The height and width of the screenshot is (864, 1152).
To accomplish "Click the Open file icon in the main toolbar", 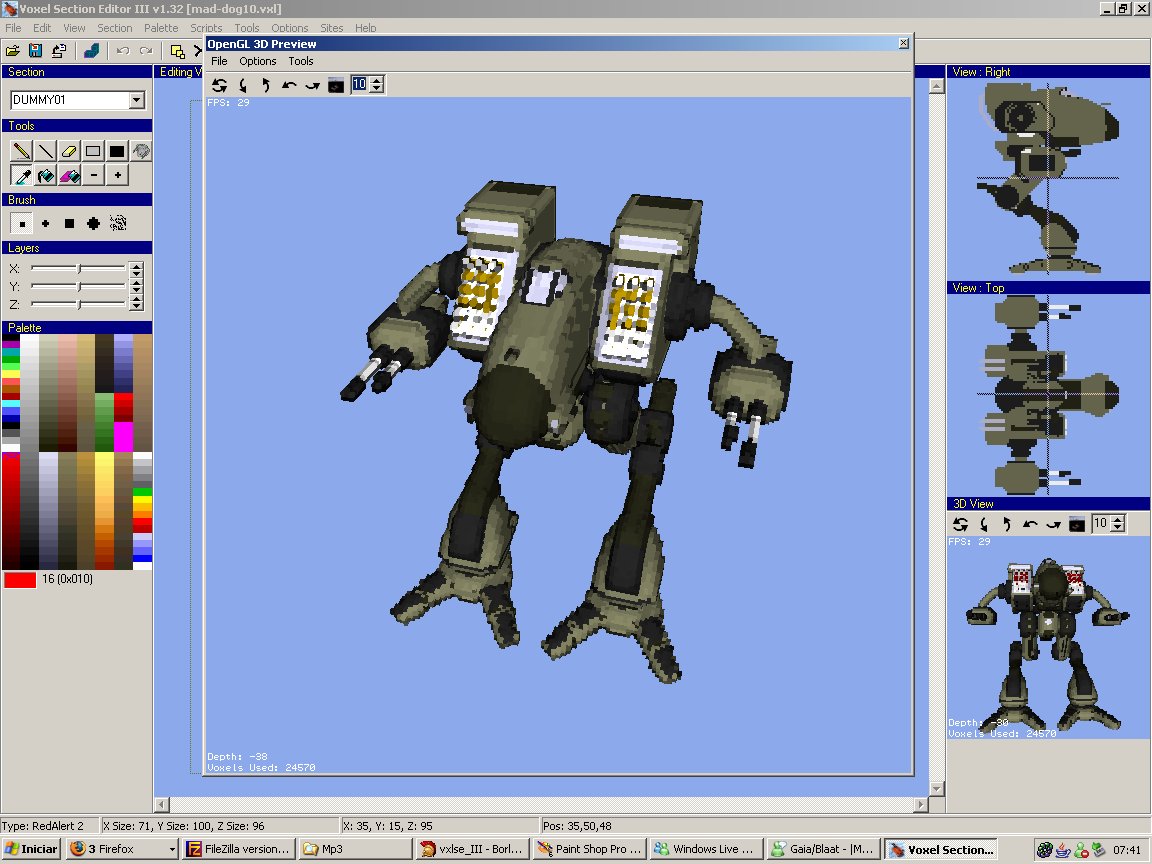I will [12, 51].
